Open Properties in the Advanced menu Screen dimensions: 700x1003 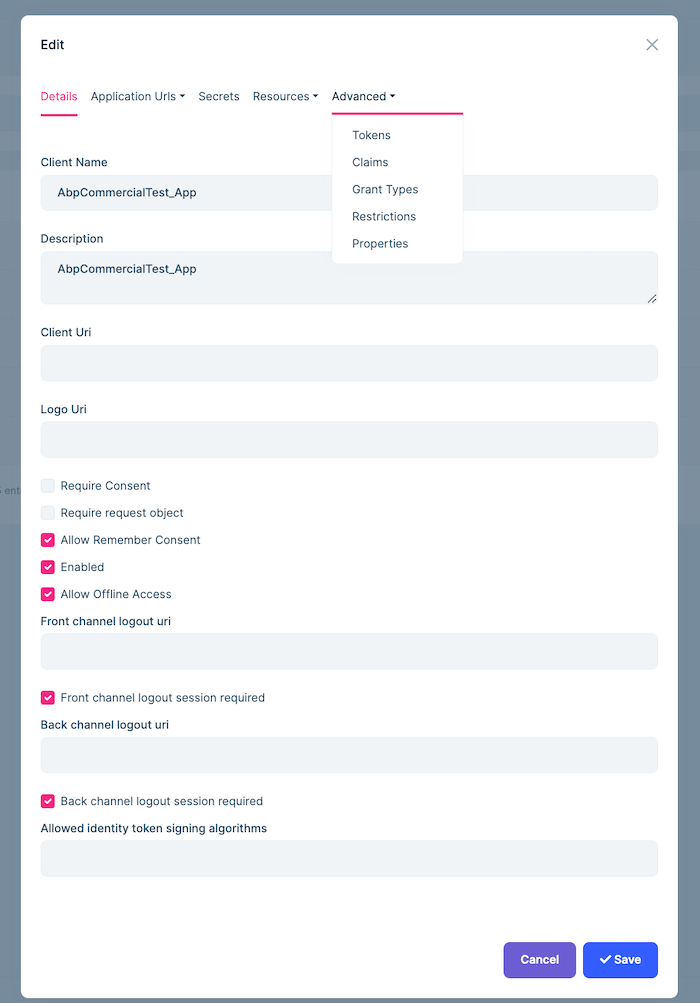[x=380, y=243]
